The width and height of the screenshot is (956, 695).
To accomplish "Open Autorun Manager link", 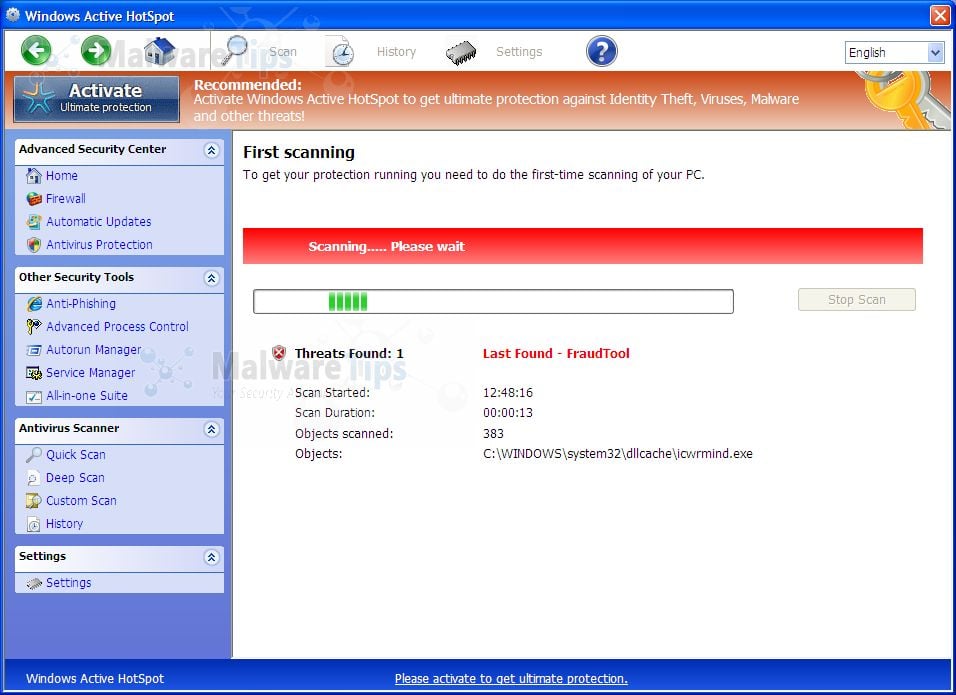I will [x=93, y=350].
